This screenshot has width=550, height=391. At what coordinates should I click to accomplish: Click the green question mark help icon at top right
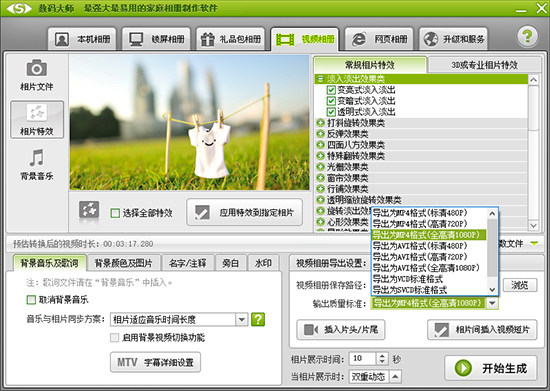(x=527, y=36)
